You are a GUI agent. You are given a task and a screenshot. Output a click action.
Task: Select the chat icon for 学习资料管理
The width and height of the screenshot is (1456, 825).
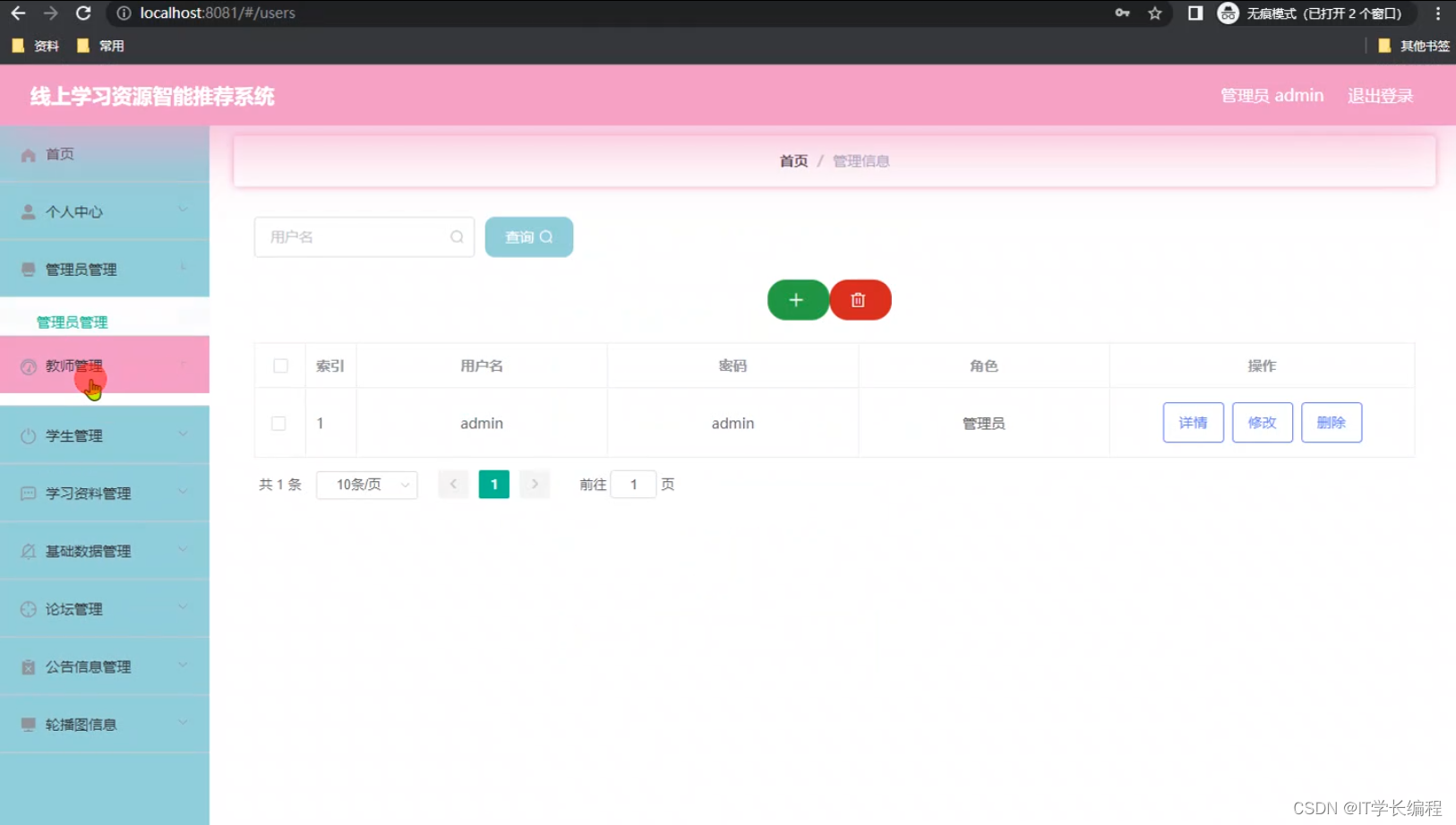click(27, 493)
